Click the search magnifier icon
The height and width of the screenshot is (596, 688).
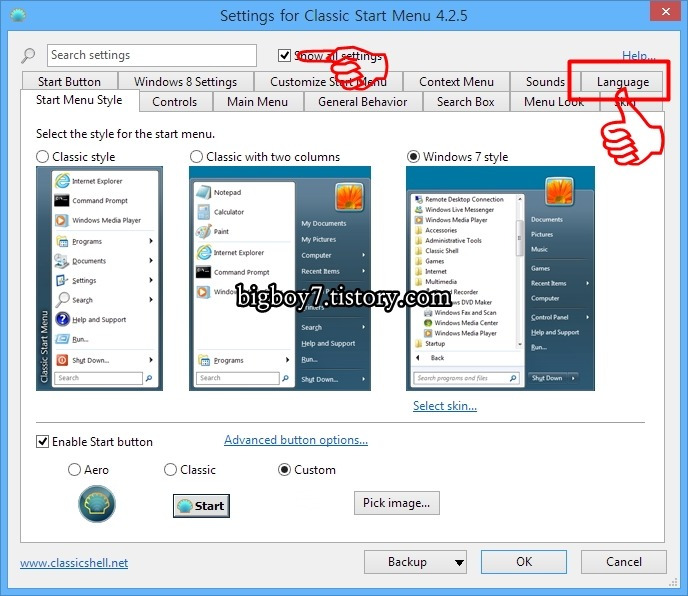[x=29, y=55]
